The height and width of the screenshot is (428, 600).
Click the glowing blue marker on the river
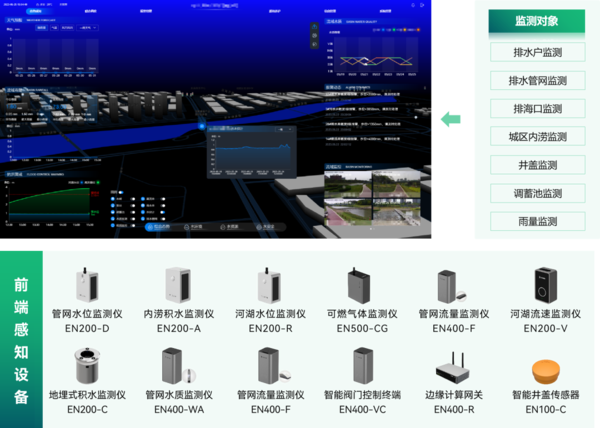click(x=202, y=126)
